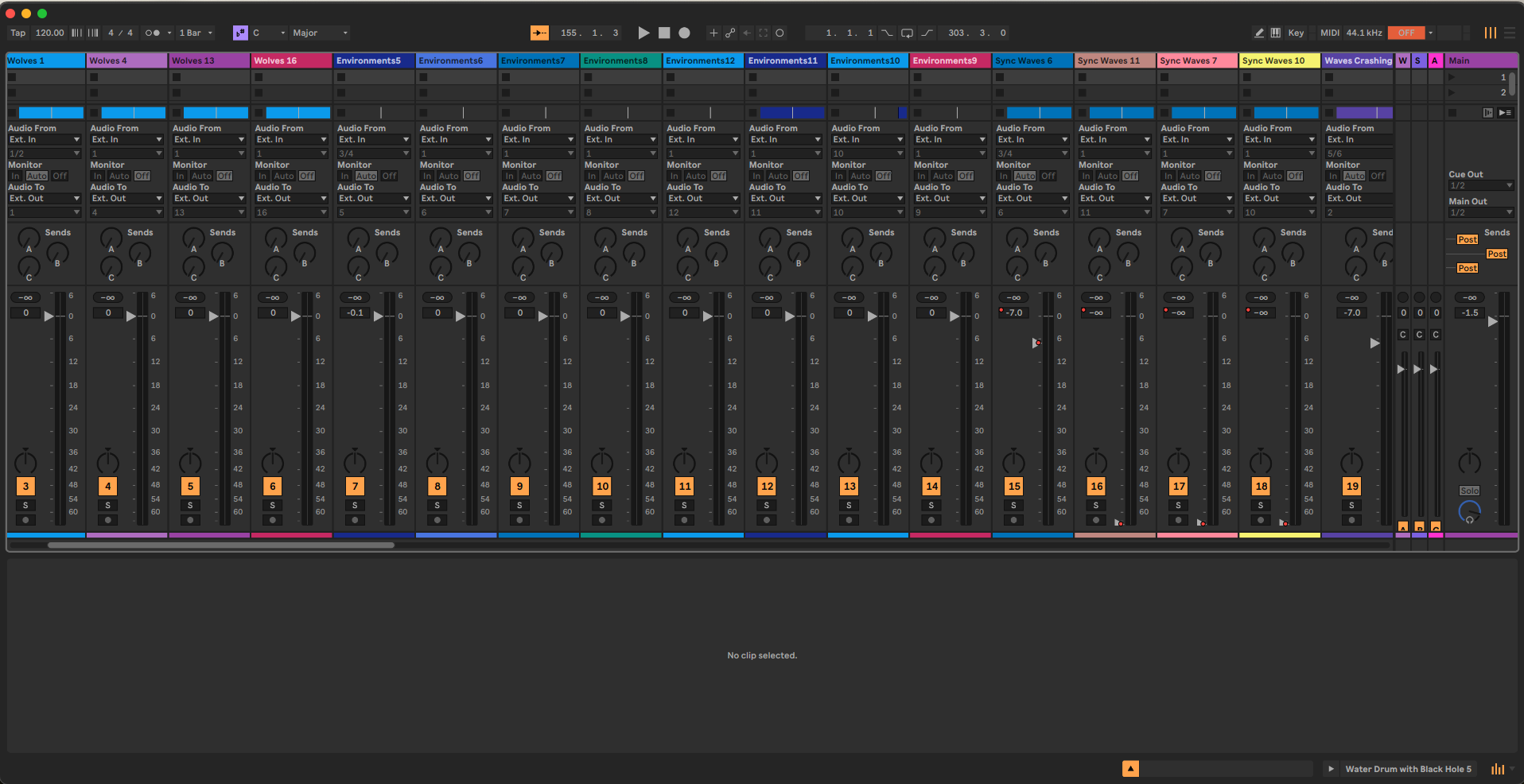Enable Key Map mode
Viewport: 1524px width, 784px height.
(1296, 33)
